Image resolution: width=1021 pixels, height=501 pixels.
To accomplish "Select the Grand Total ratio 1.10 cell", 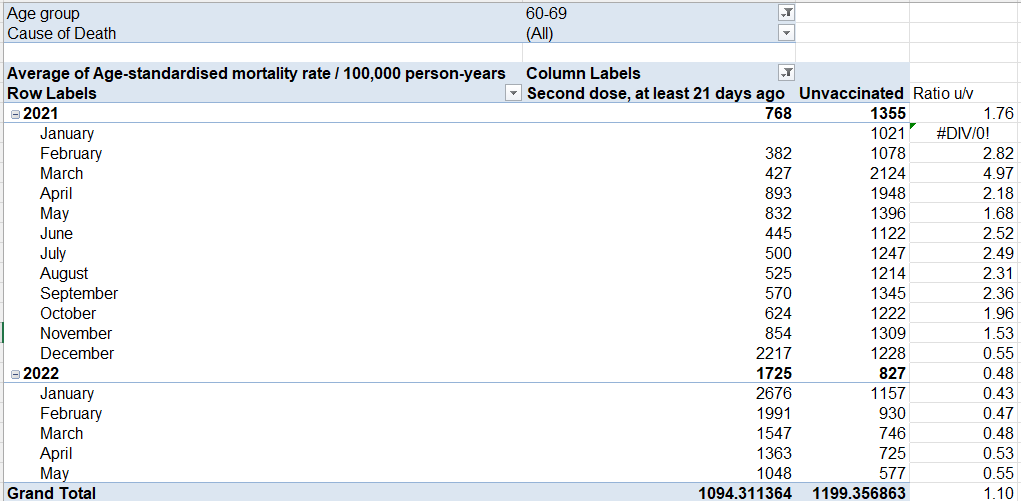I will (x=965, y=493).
